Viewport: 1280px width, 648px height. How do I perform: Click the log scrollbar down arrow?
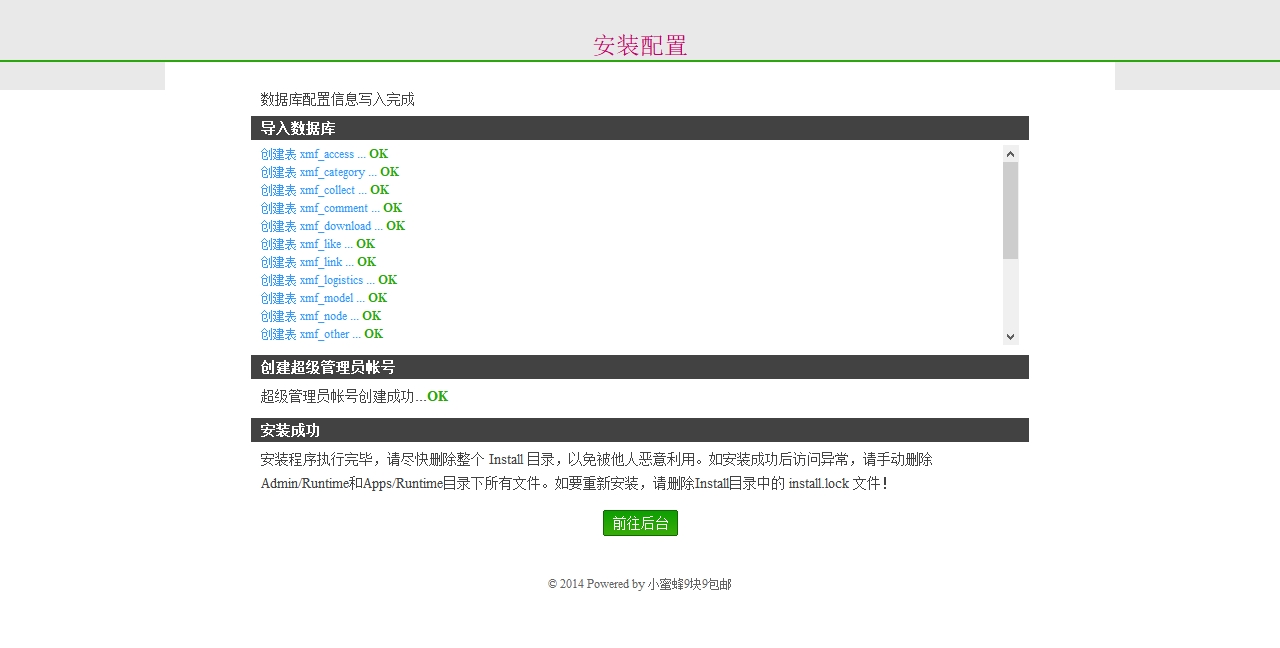[x=1010, y=337]
